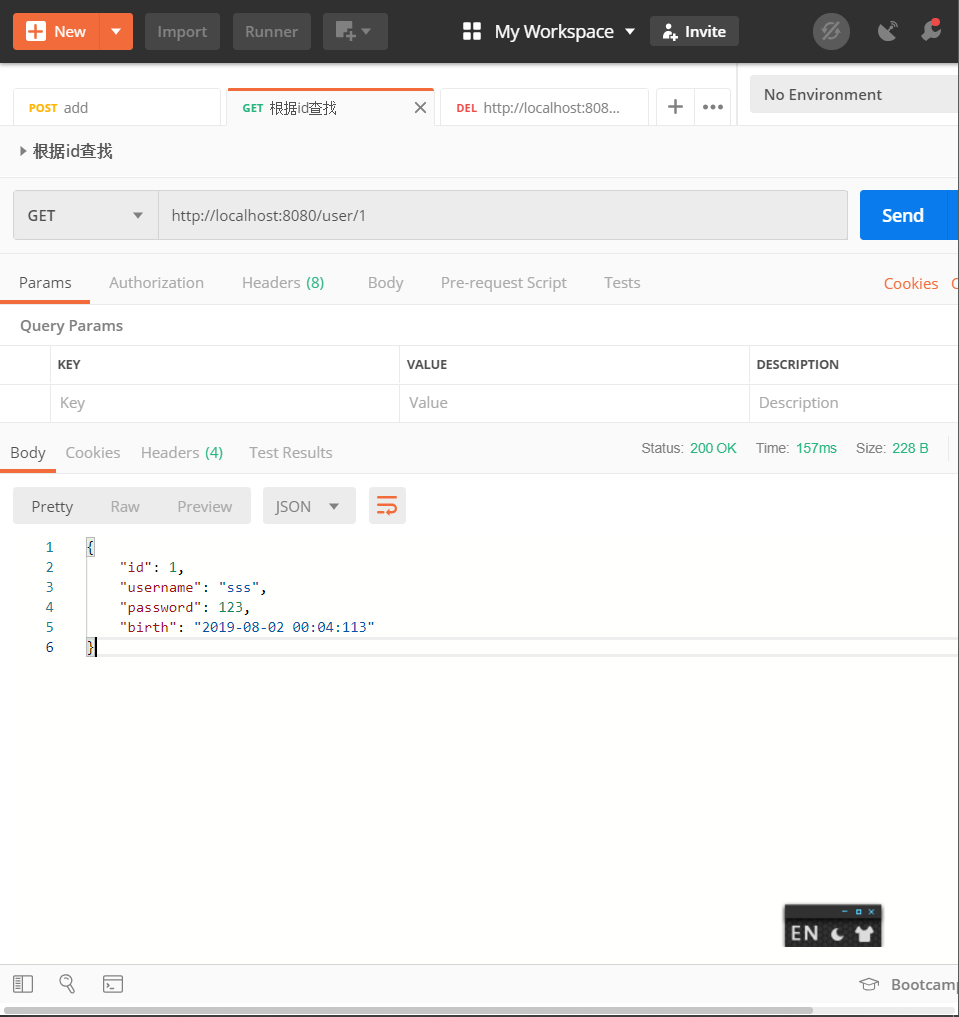Open the Cookies link
The width and height of the screenshot is (959, 1017).
[x=910, y=283]
